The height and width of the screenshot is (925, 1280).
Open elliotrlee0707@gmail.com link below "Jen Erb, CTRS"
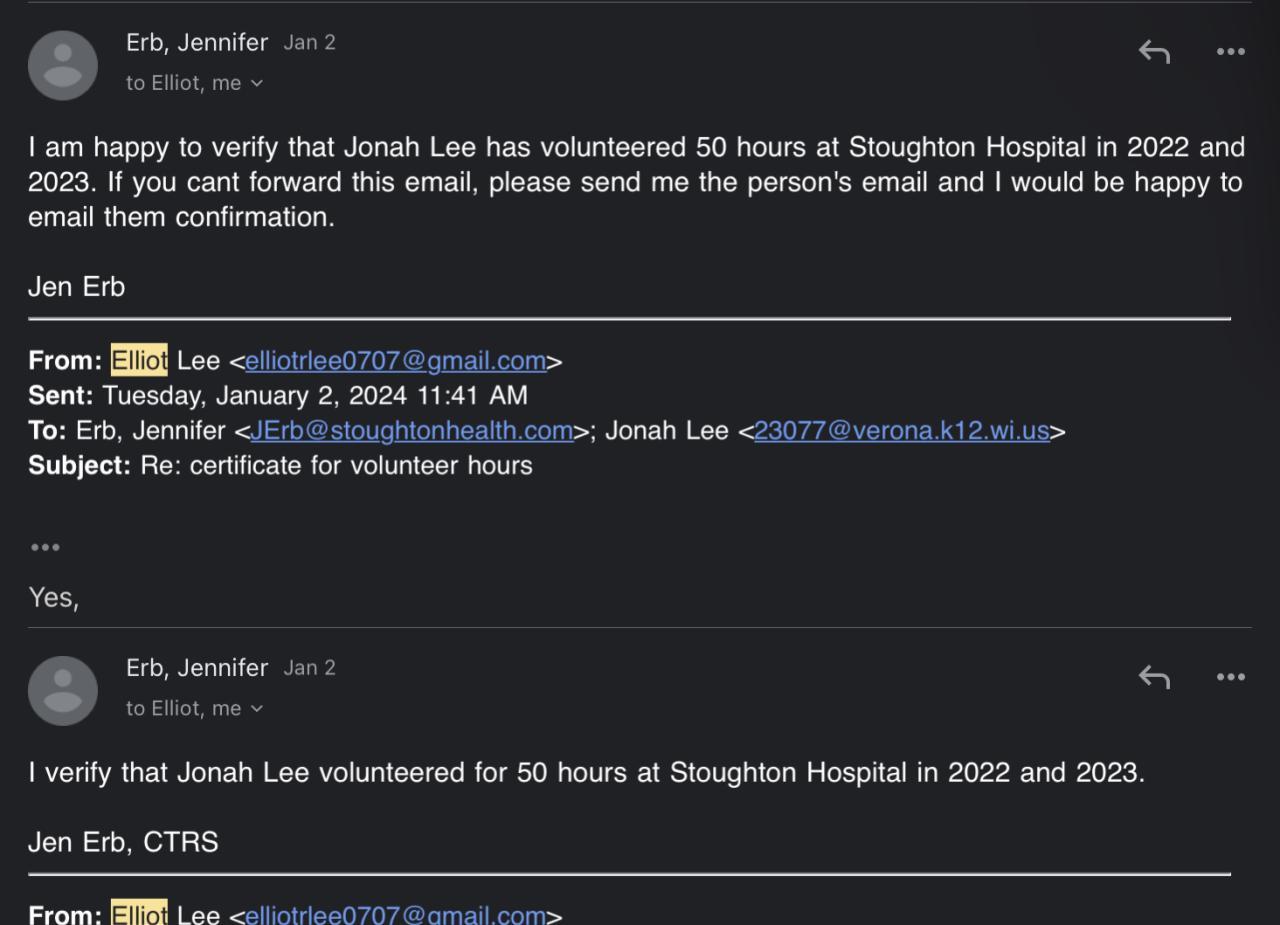click(395, 915)
